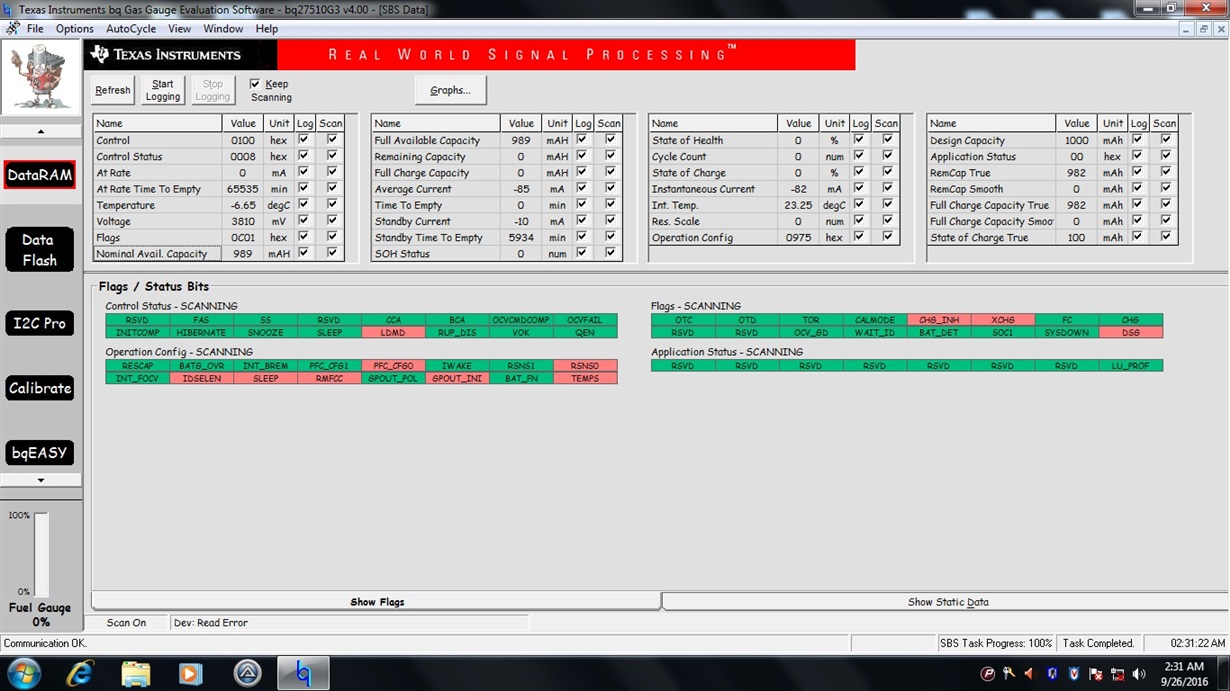Open the DataRAM screen from sidebar
The width and height of the screenshot is (1230, 691).
tap(40, 175)
